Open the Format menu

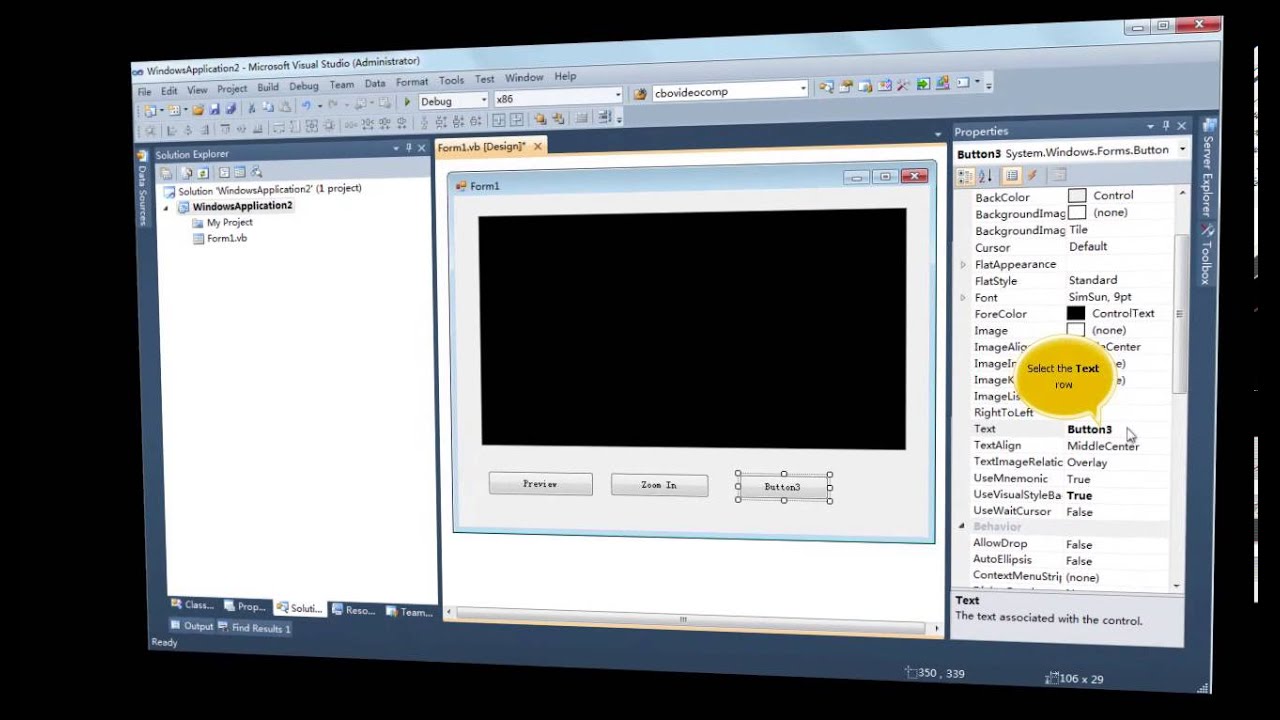411,82
